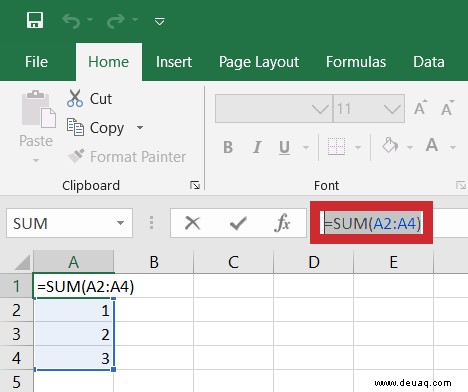Click cell A2 with value 1
The height and width of the screenshot is (392, 468).
[x=73, y=310]
